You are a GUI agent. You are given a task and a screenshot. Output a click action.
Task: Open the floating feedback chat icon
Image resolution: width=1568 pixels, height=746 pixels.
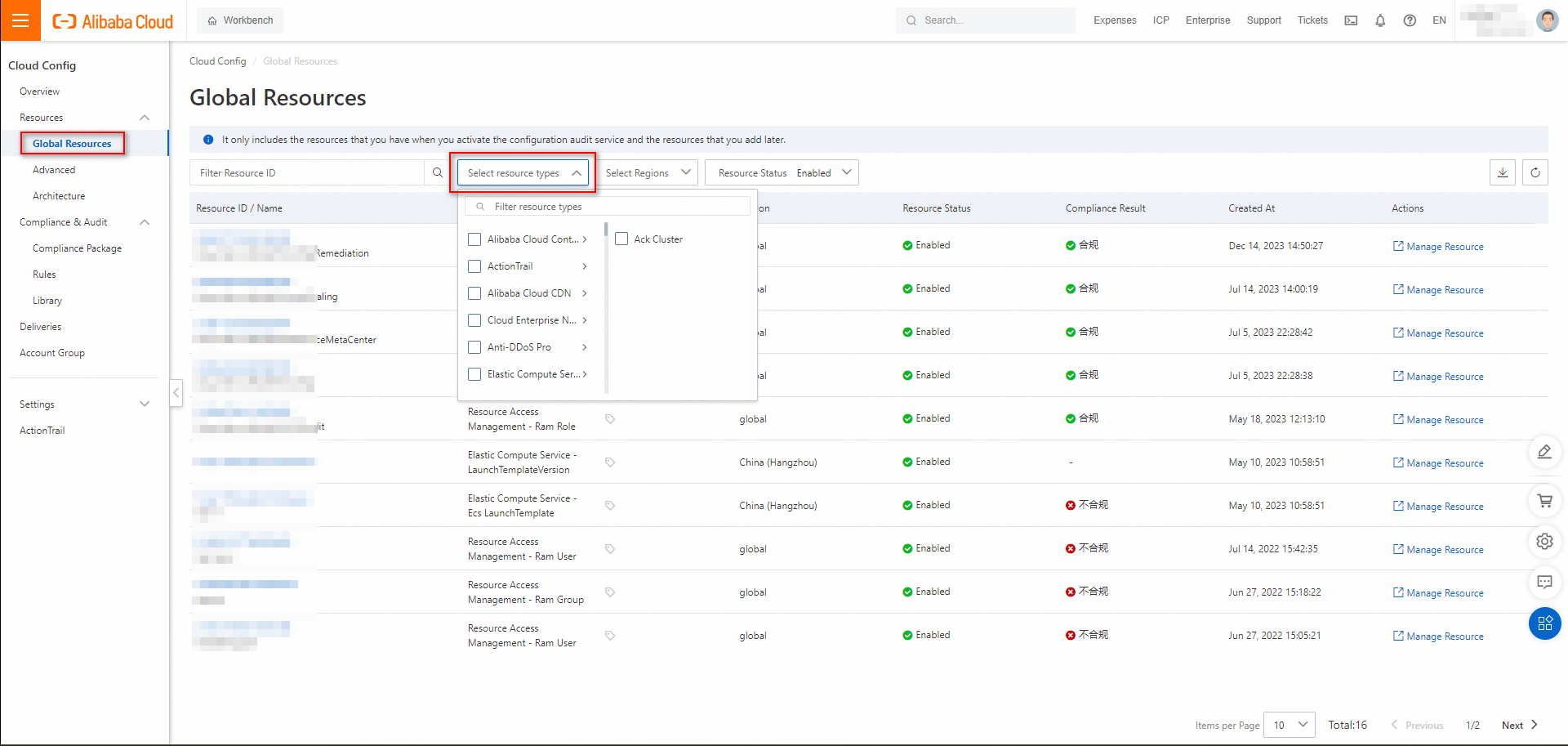(1544, 582)
